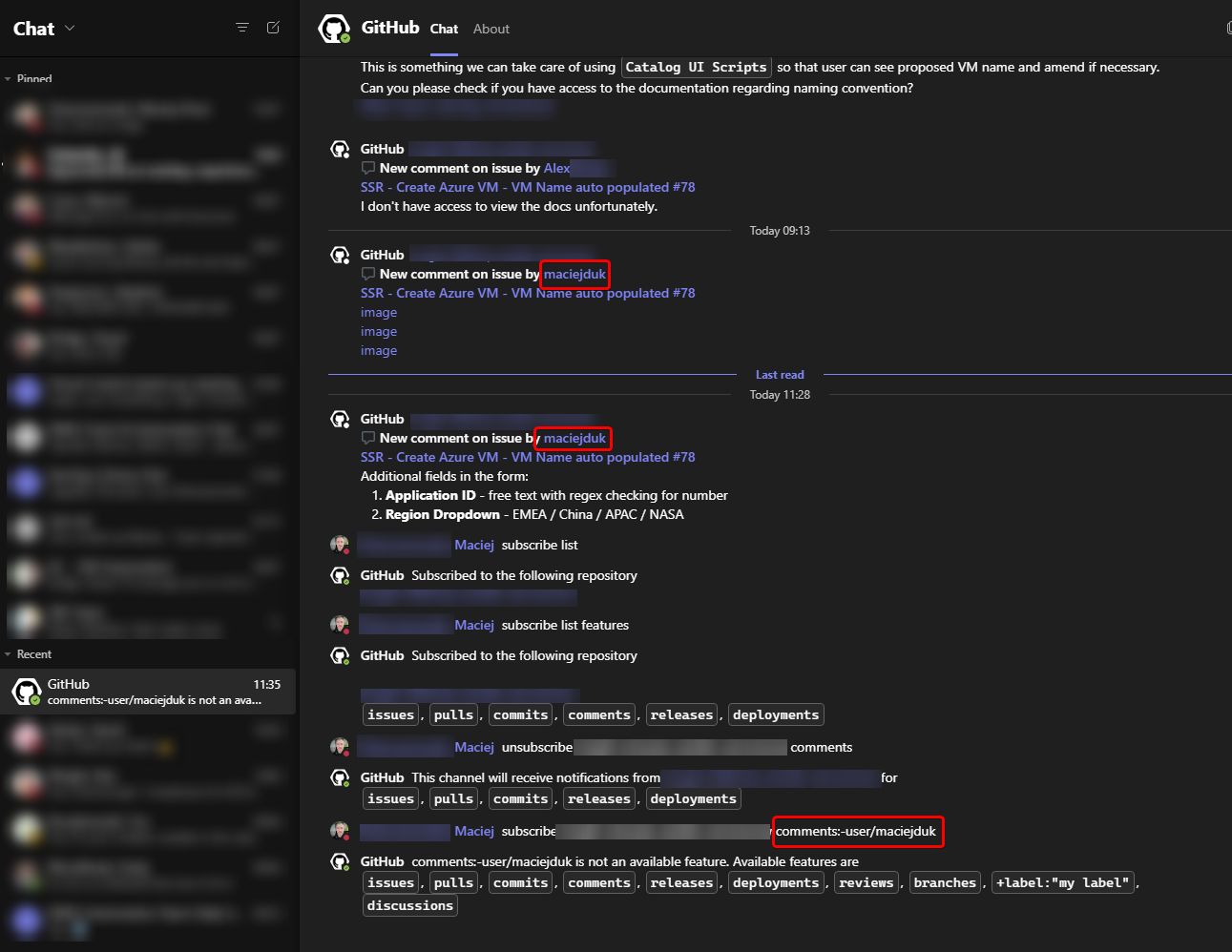Click Maciej mention in comments:-user/maciejduk message
1232x952 pixels.
[474, 831]
